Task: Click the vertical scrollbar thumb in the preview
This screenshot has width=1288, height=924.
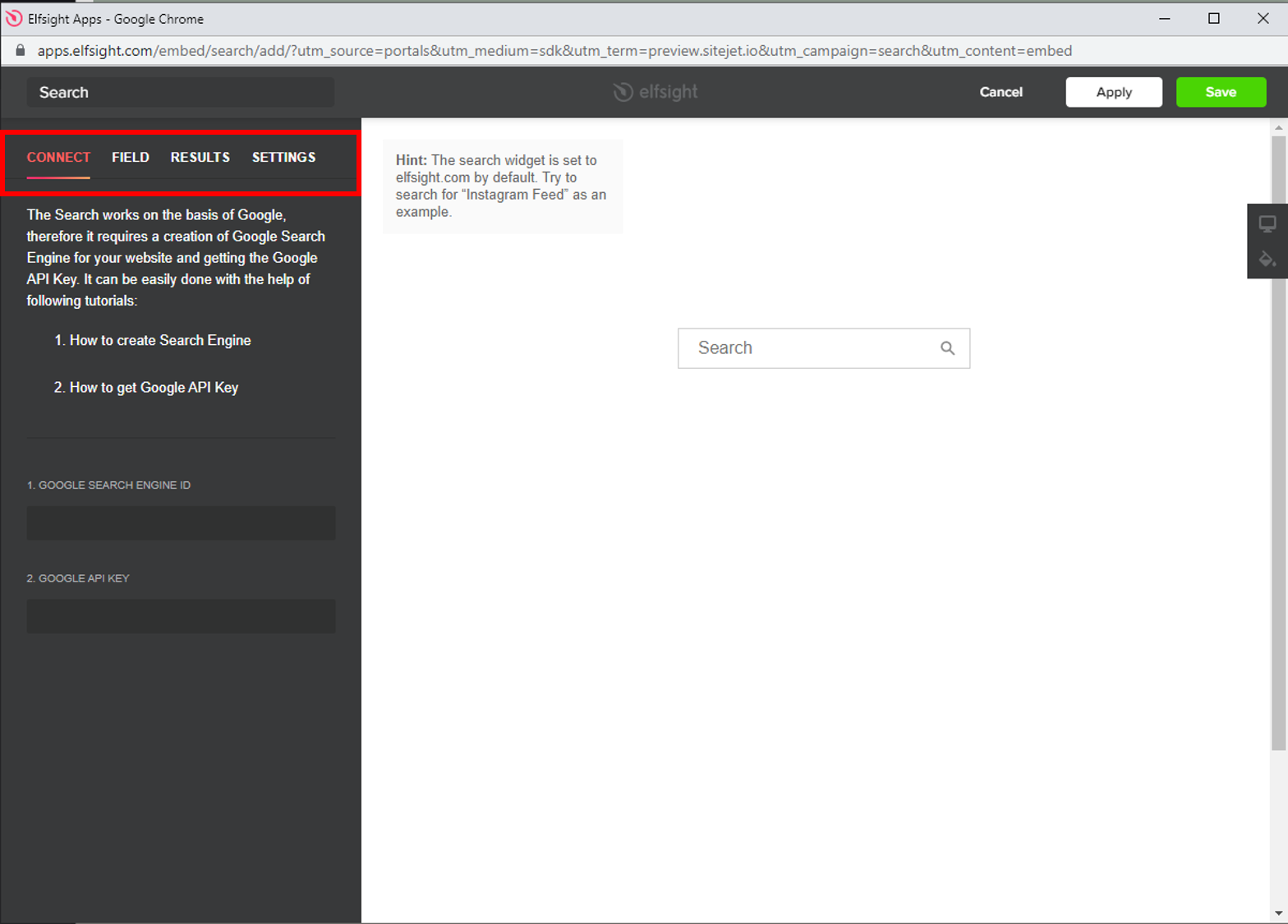Action: [1278, 444]
